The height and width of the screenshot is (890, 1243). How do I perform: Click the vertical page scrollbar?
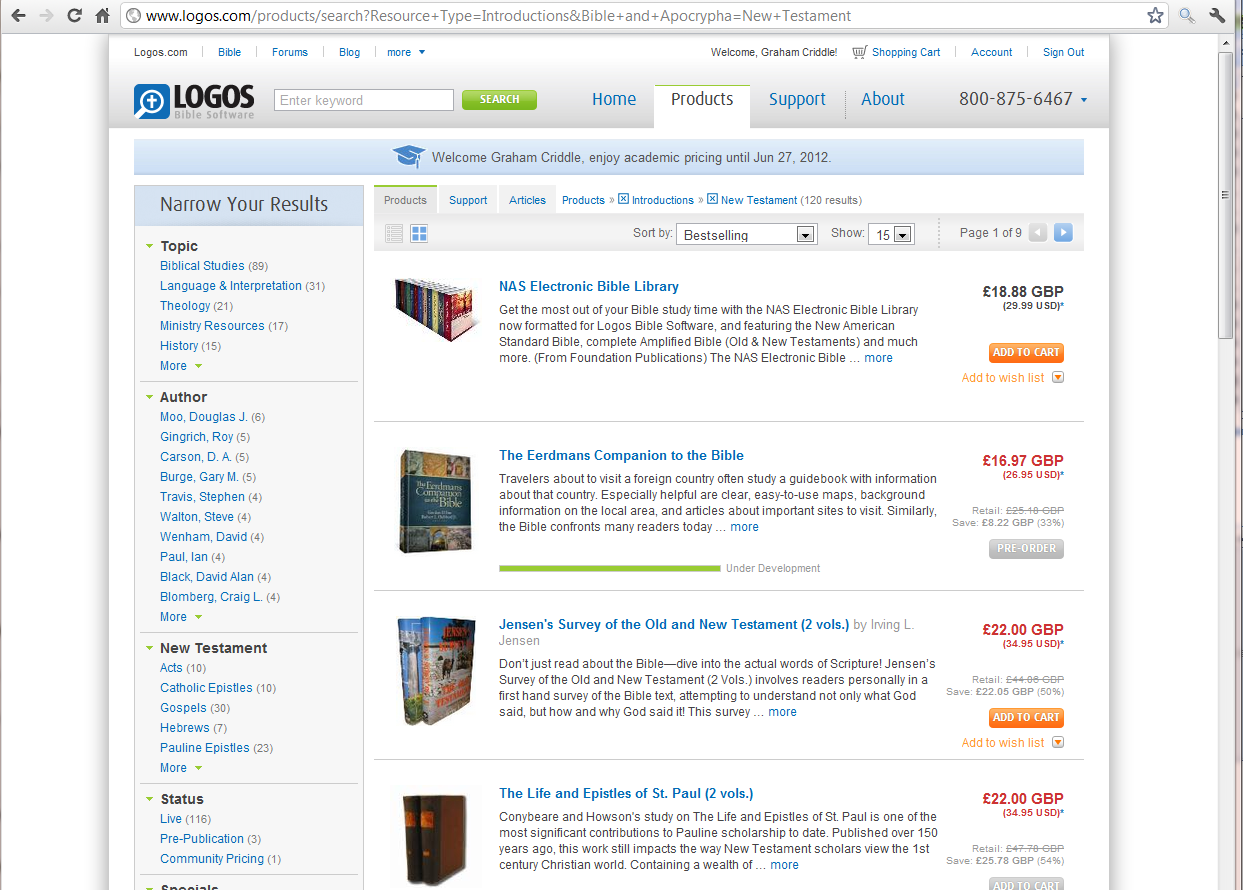(x=1226, y=197)
